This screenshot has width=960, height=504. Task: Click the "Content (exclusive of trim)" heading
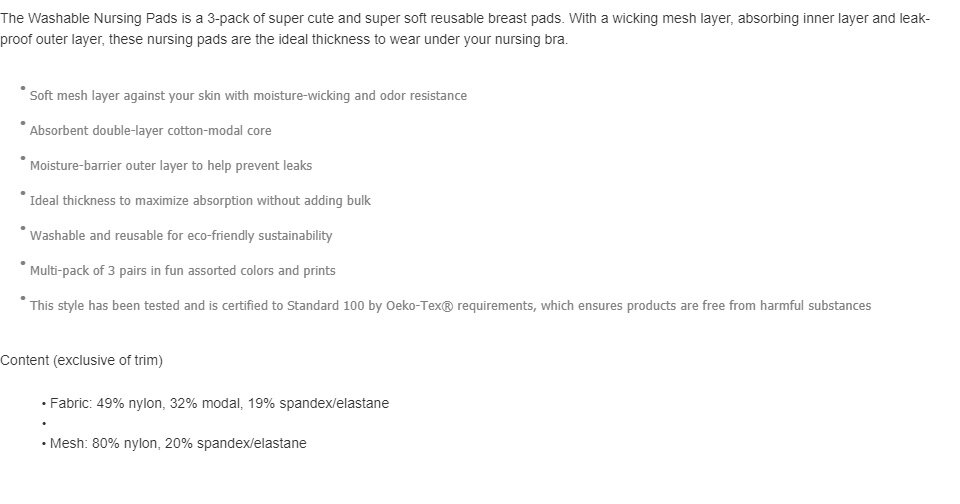point(81,360)
